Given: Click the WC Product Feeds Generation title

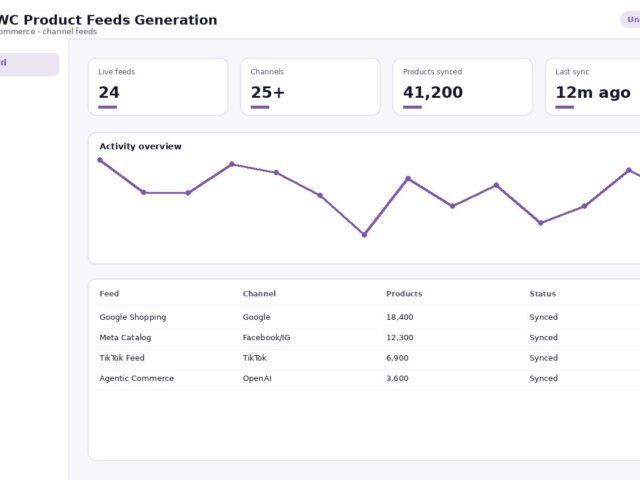Looking at the screenshot, I should click(108, 20).
